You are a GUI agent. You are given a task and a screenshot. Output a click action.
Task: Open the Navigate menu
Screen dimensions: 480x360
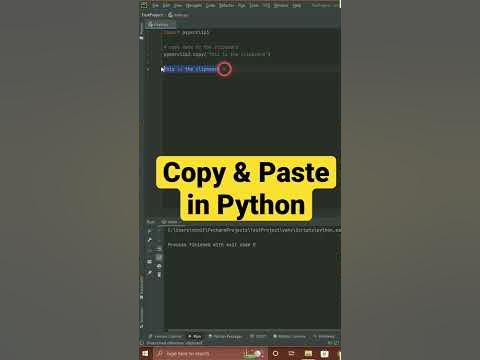pyautogui.click(x=194, y=5)
